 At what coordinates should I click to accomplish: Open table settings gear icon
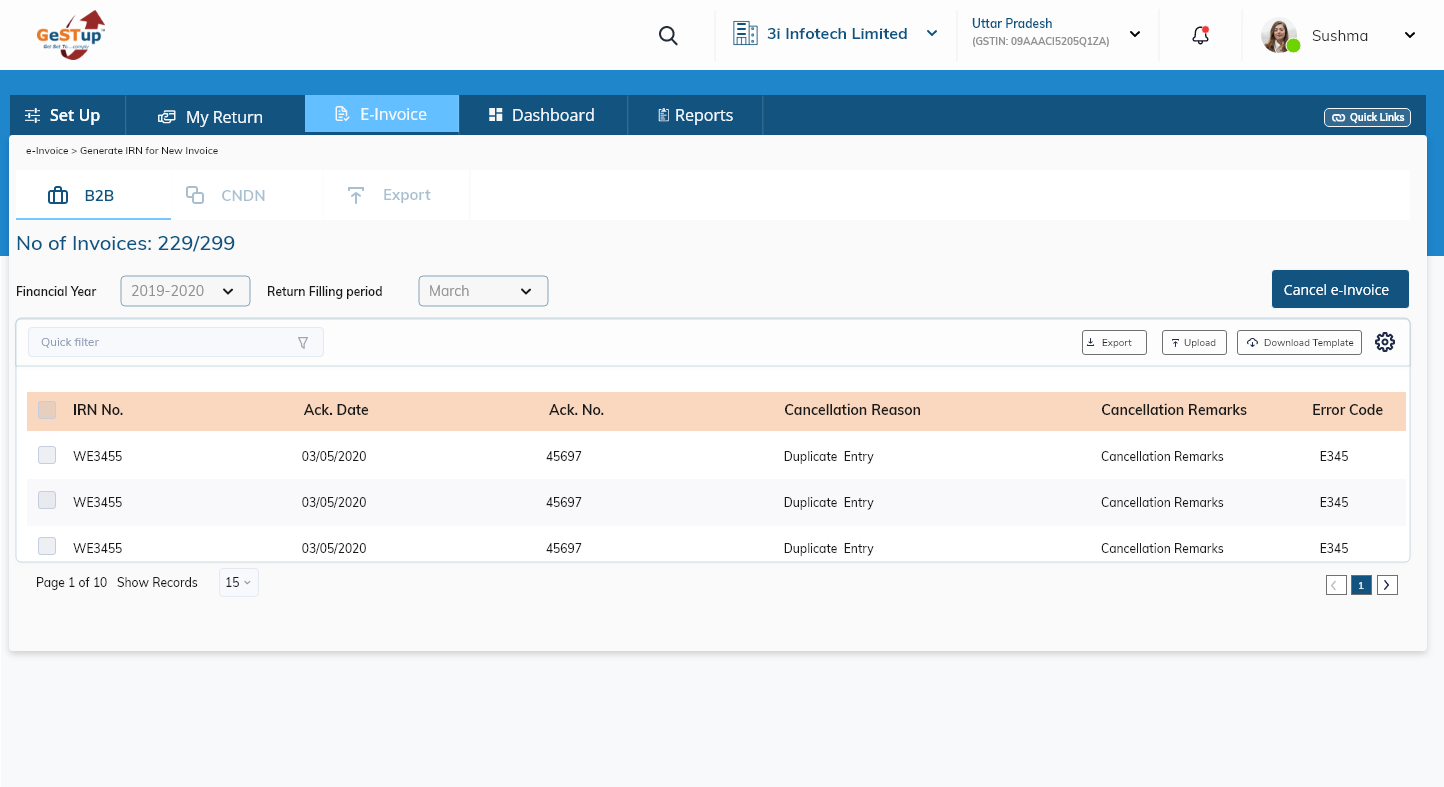coord(1384,342)
